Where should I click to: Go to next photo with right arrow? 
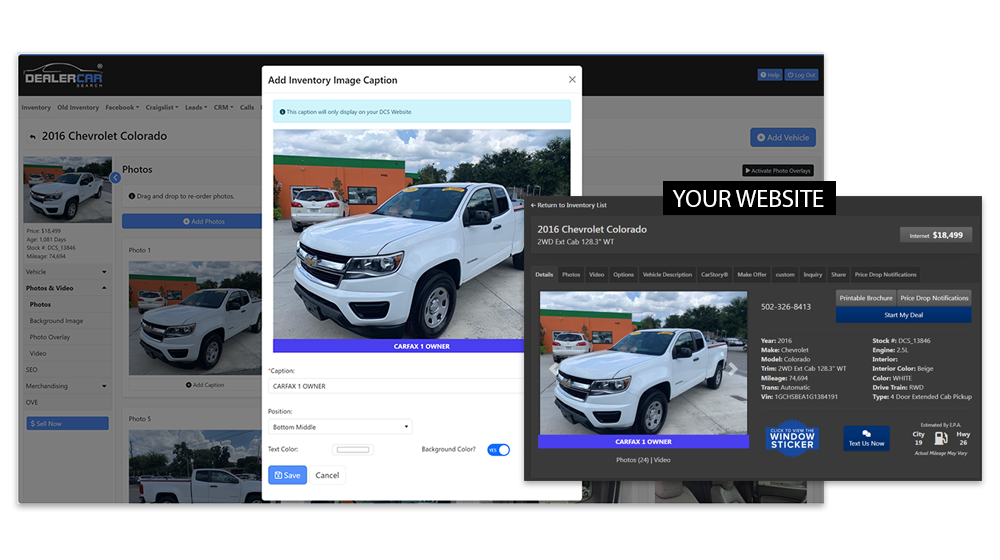[x=733, y=368]
